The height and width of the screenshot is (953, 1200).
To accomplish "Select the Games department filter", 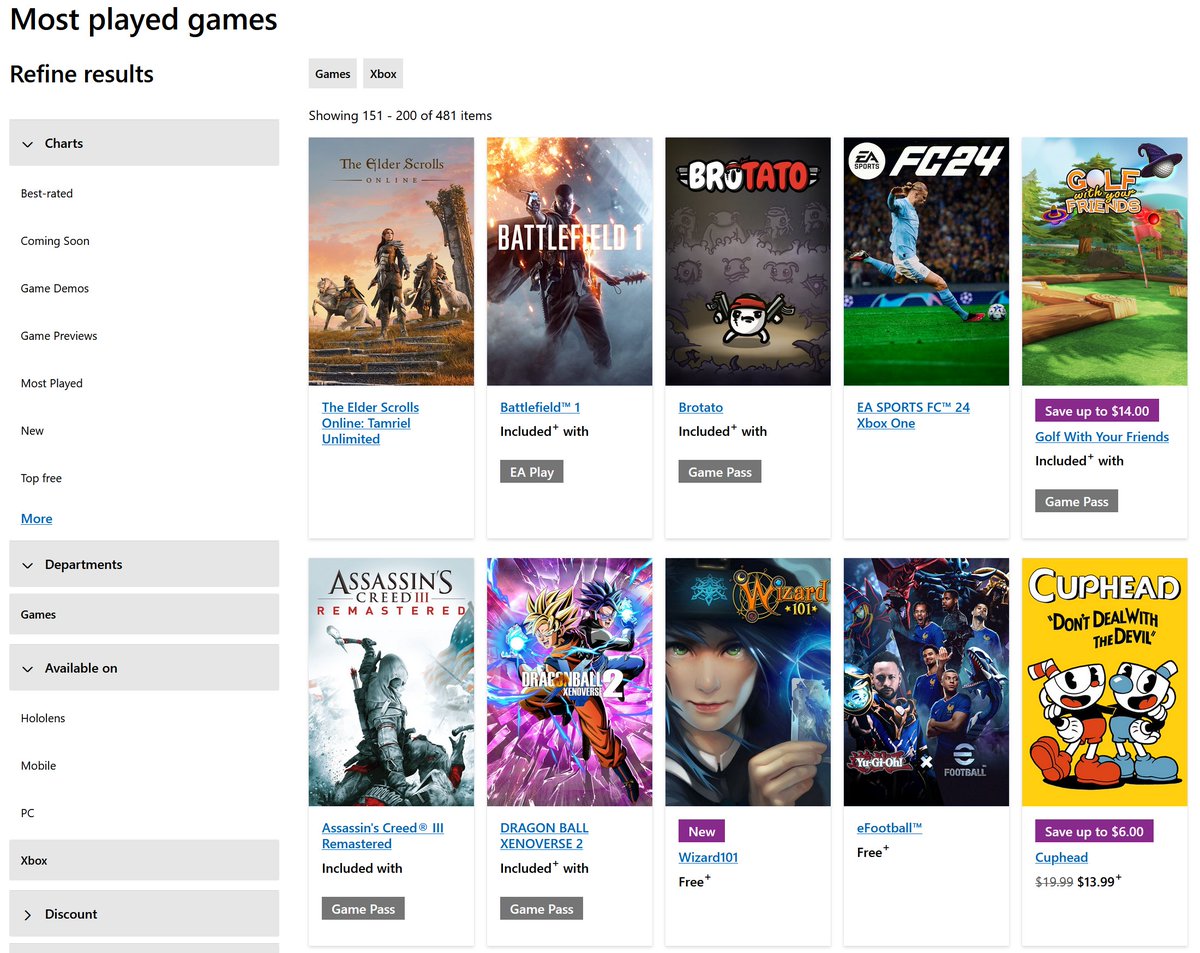I will point(144,614).
